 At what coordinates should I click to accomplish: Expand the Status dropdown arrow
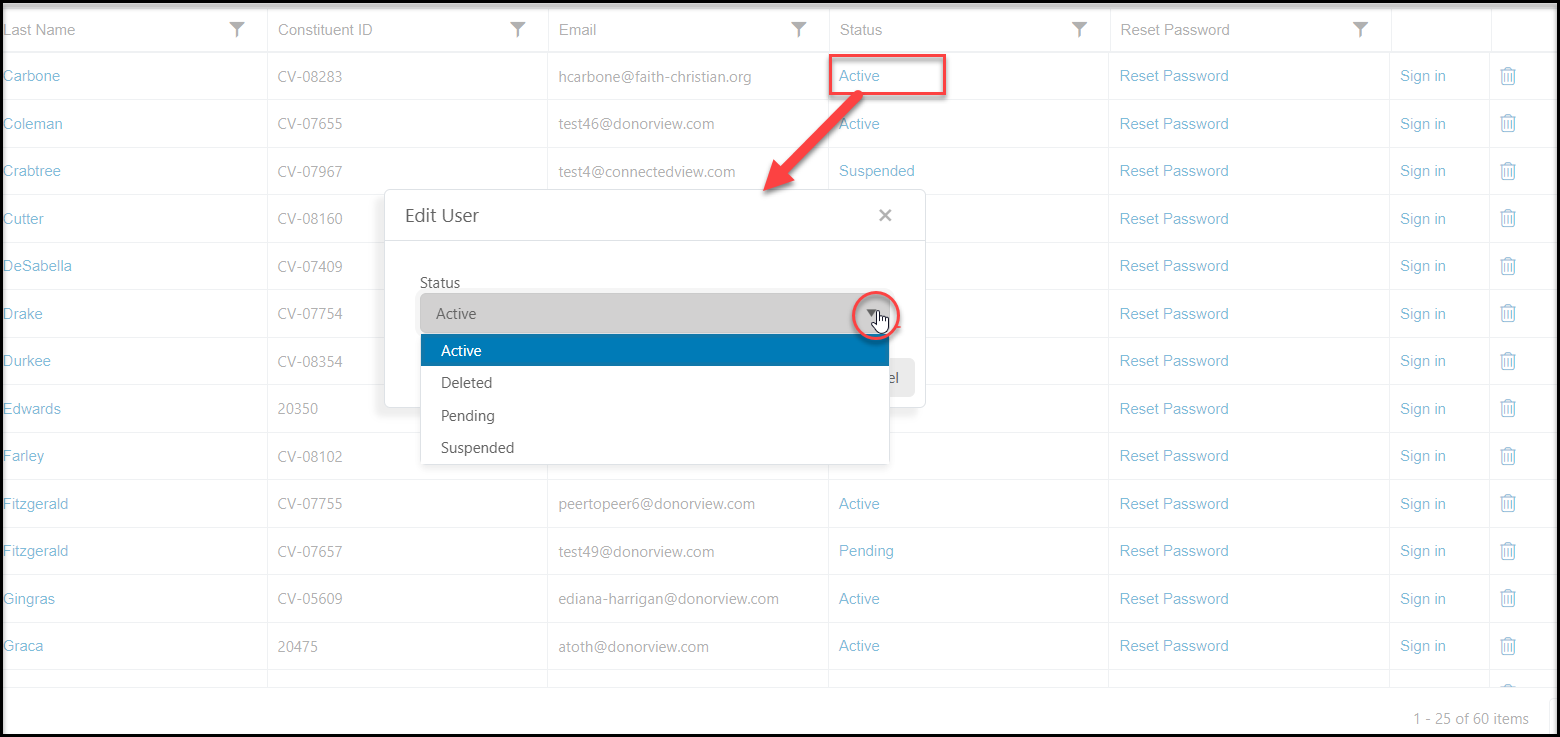pos(875,314)
